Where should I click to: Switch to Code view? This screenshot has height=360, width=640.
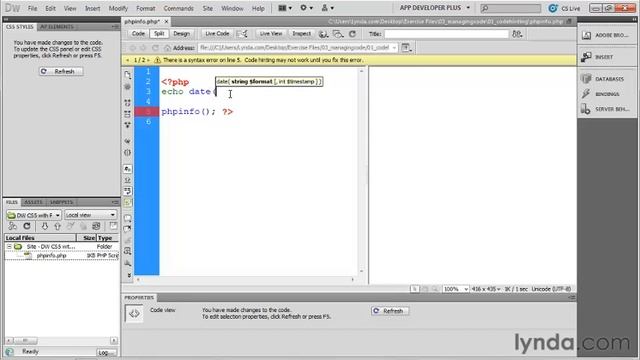(x=138, y=34)
